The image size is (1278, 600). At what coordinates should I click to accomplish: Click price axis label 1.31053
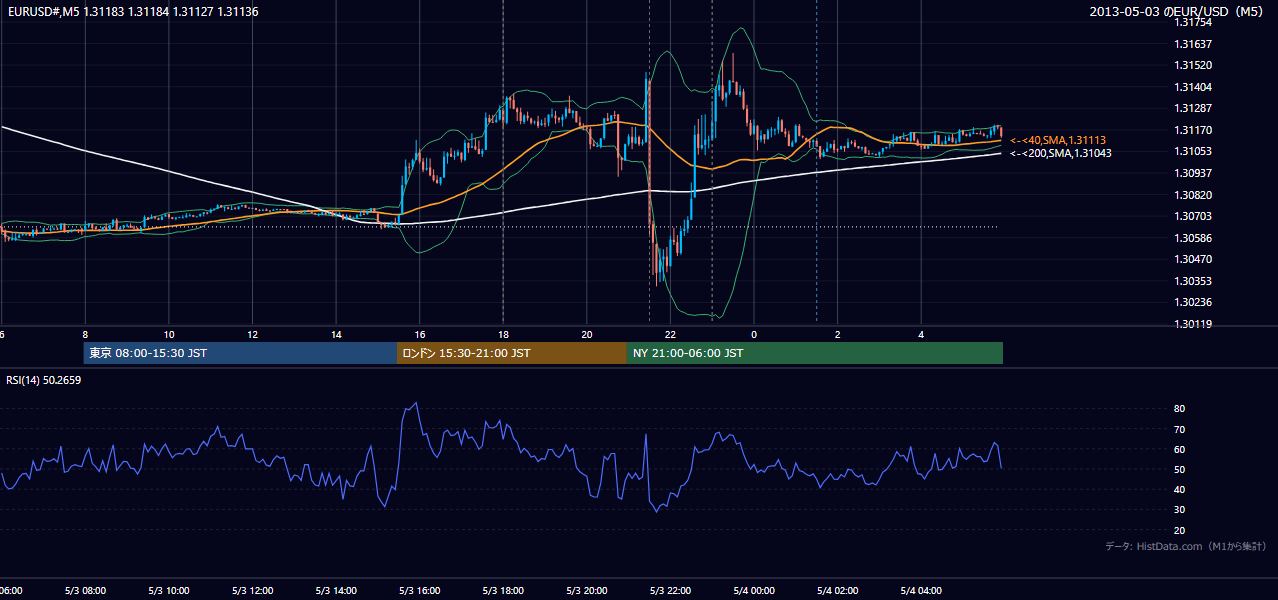pyautogui.click(x=1192, y=151)
